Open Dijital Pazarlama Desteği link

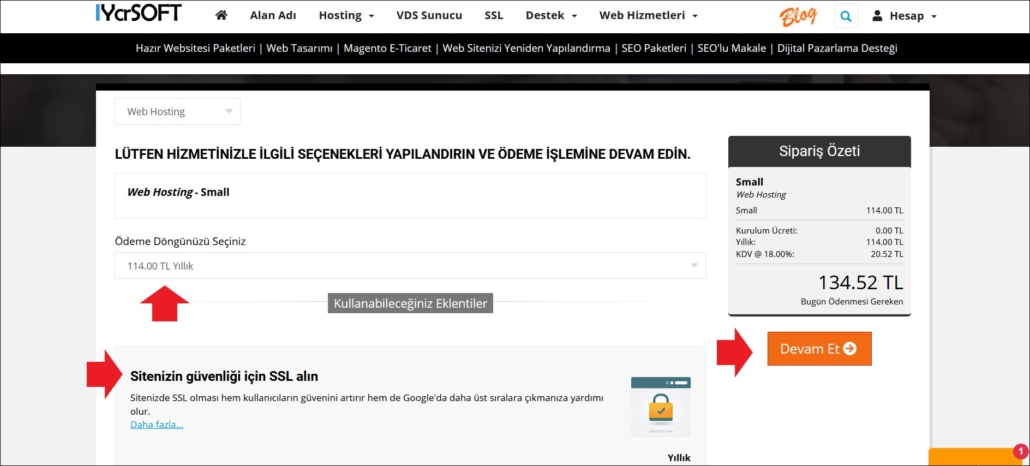[837, 48]
